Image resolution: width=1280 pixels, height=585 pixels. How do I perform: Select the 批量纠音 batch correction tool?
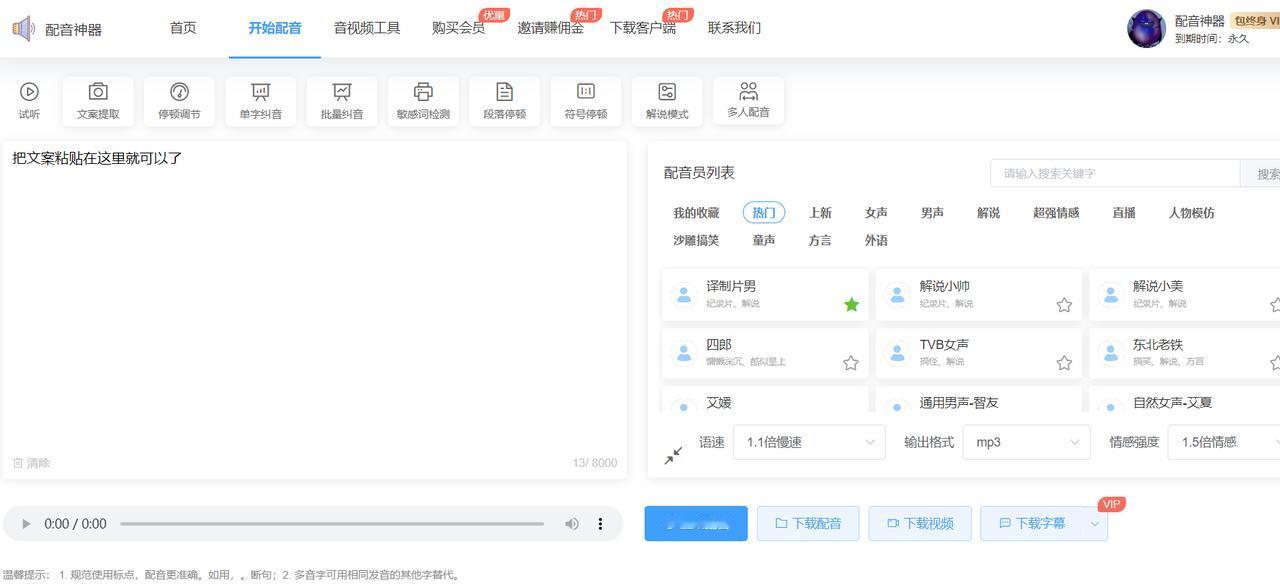(342, 101)
